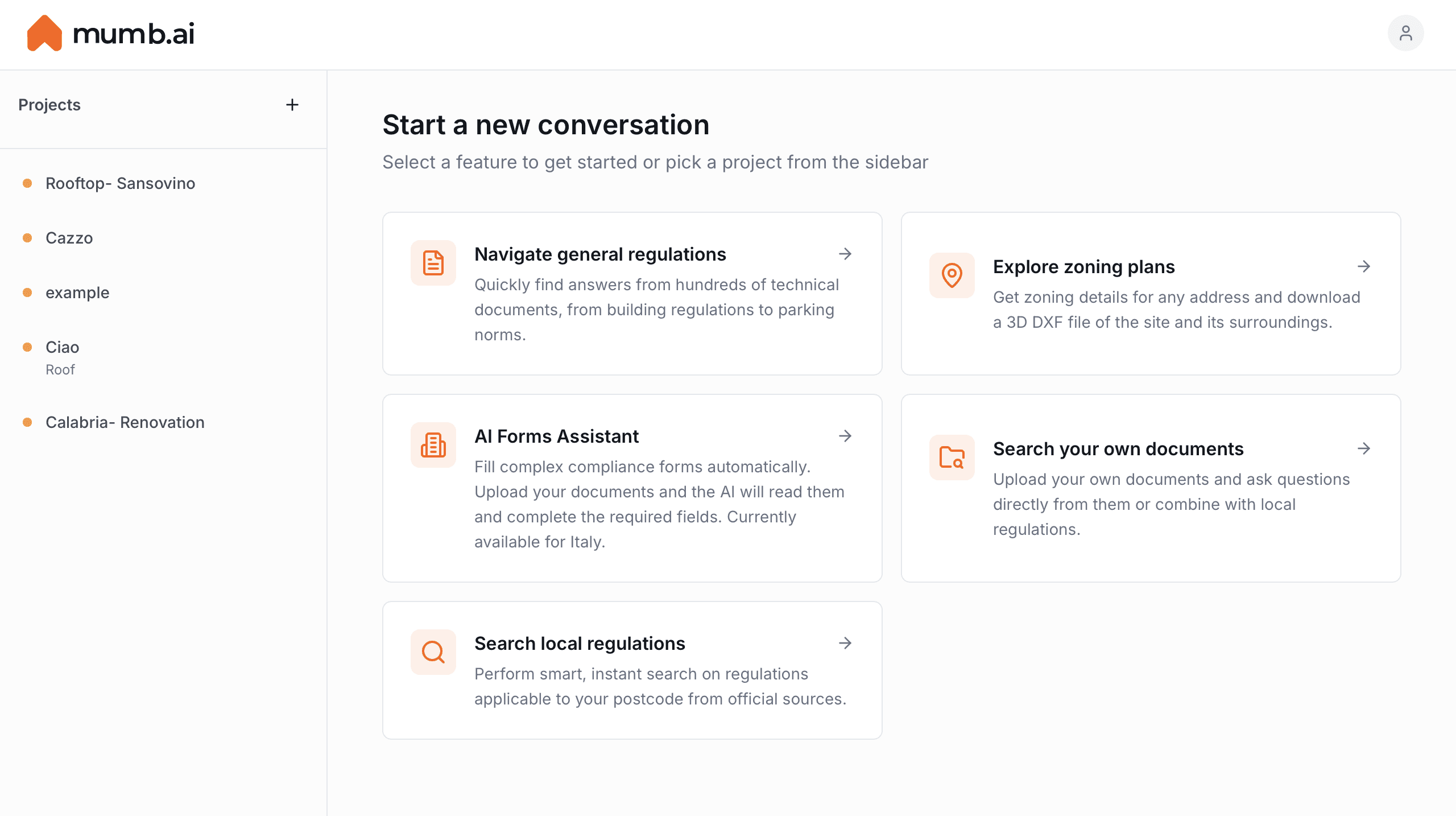Click arrow on Navigate general regulations card
The height and width of the screenshot is (816, 1456).
pyautogui.click(x=845, y=254)
